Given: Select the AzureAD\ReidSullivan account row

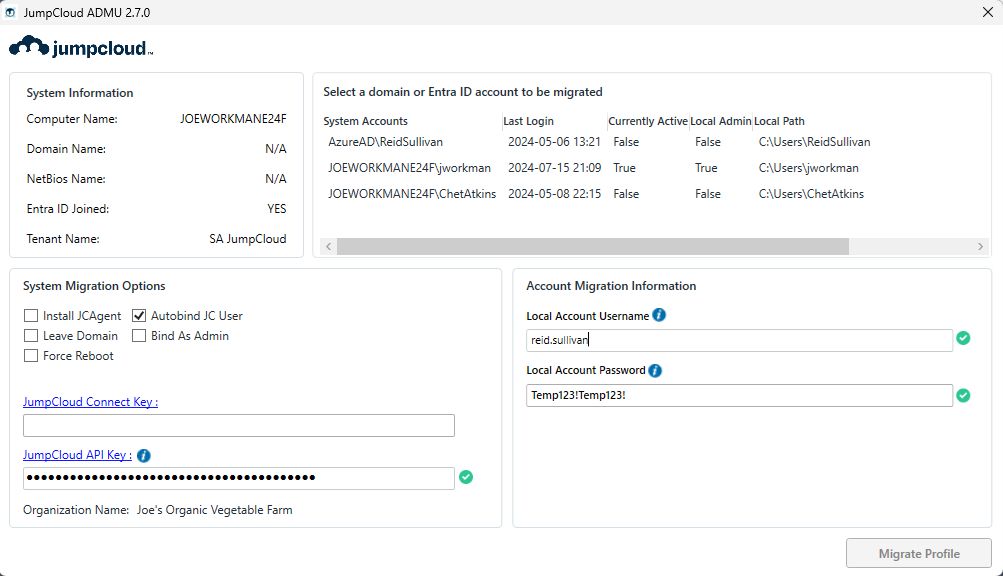Looking at the screenshot, I should (x=655, y=142).
